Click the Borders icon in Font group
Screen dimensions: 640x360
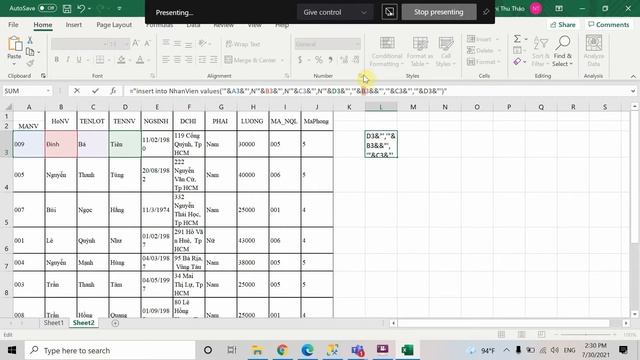pyautogui.click(x=100, y=60)
